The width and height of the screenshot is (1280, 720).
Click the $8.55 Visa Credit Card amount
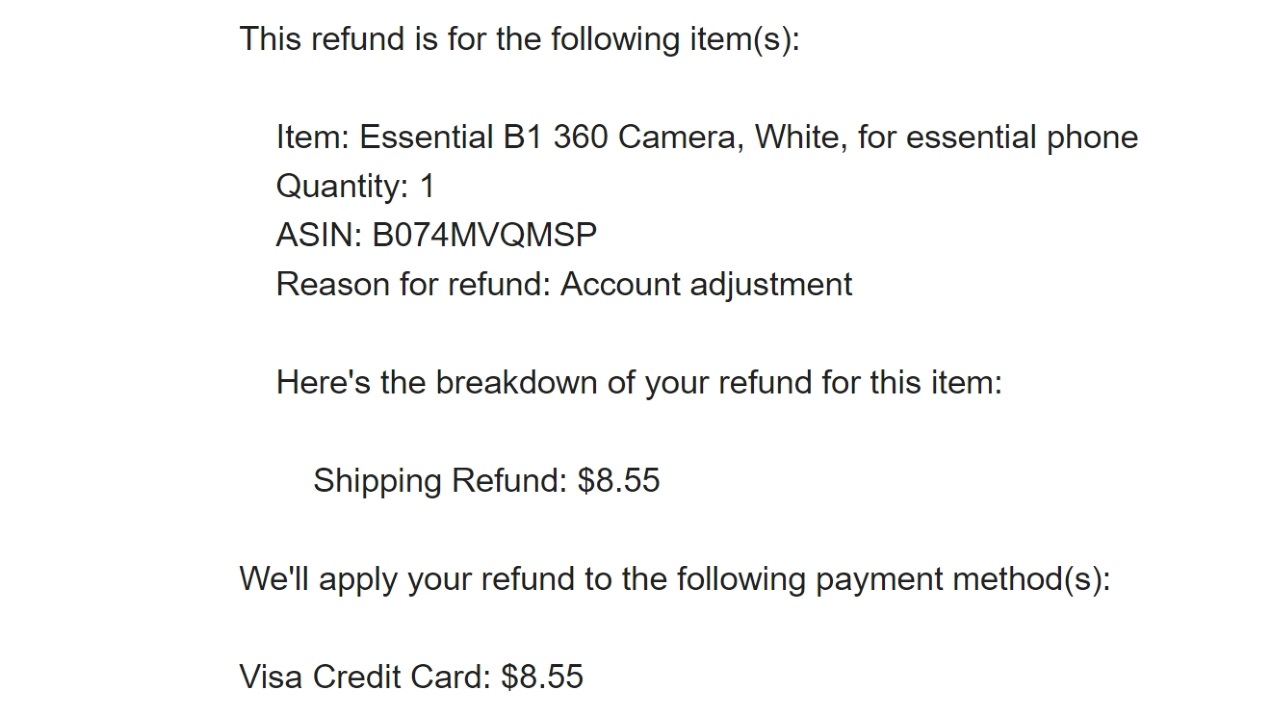click(542, 676)
